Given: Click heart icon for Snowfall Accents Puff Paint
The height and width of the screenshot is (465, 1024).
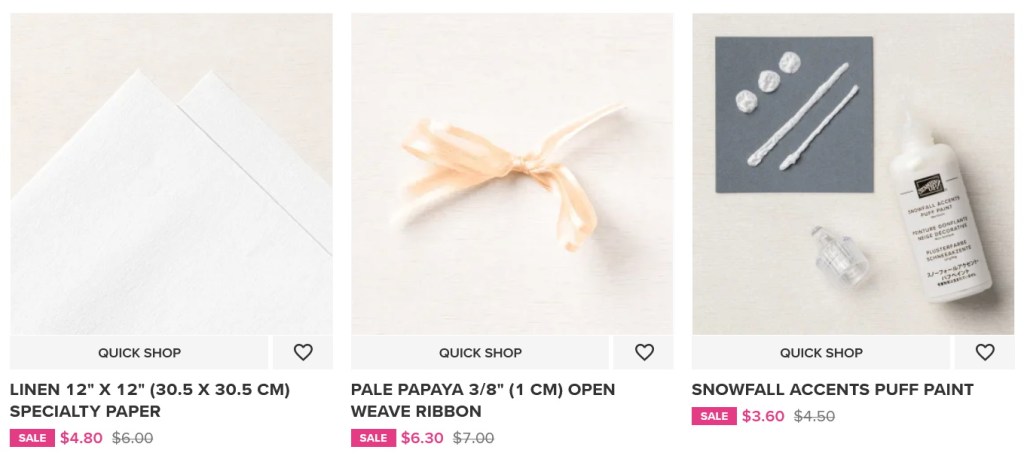Looking at the screenshot, I should pos(985,353).
